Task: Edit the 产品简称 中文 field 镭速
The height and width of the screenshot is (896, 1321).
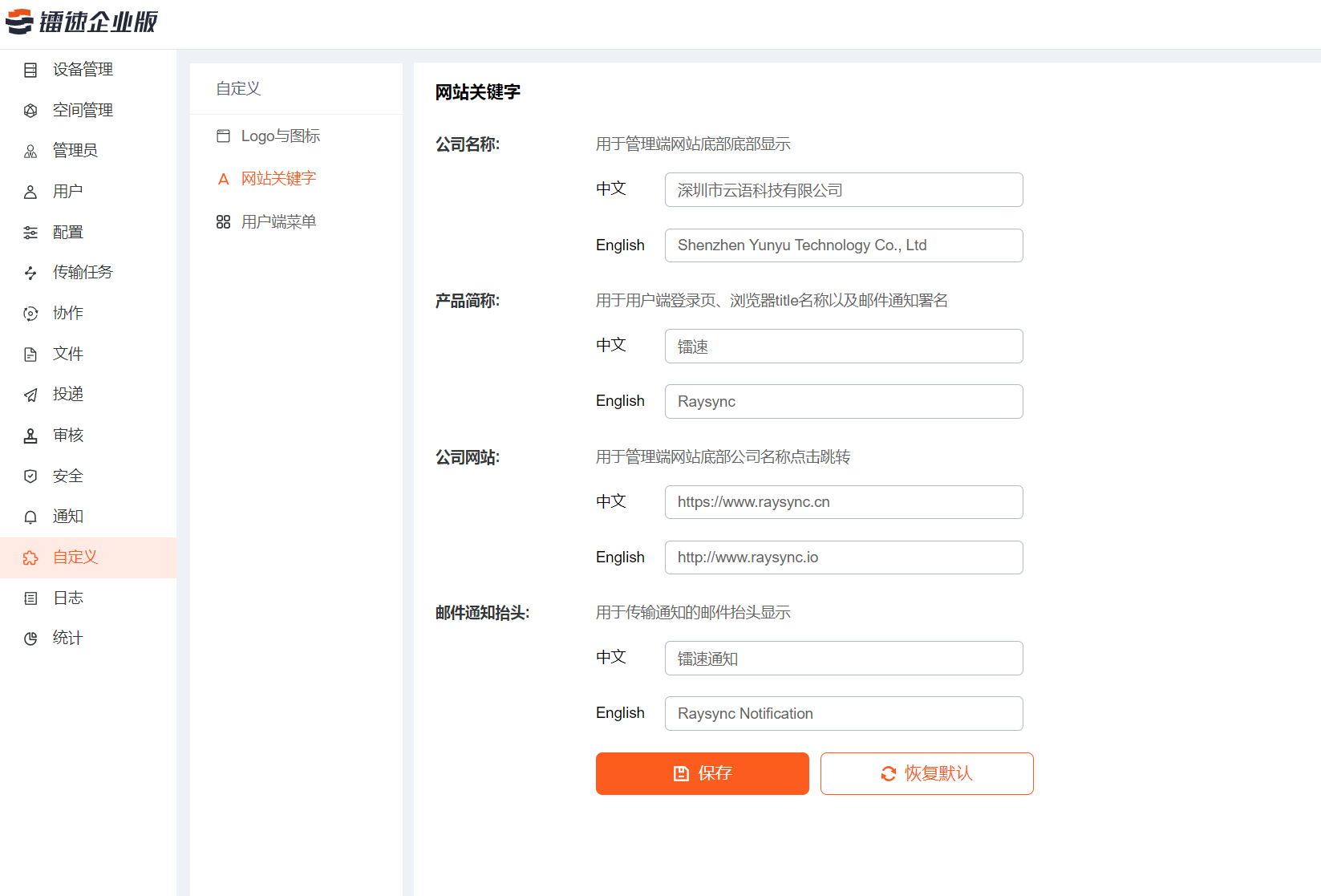Action: point(844,347)
